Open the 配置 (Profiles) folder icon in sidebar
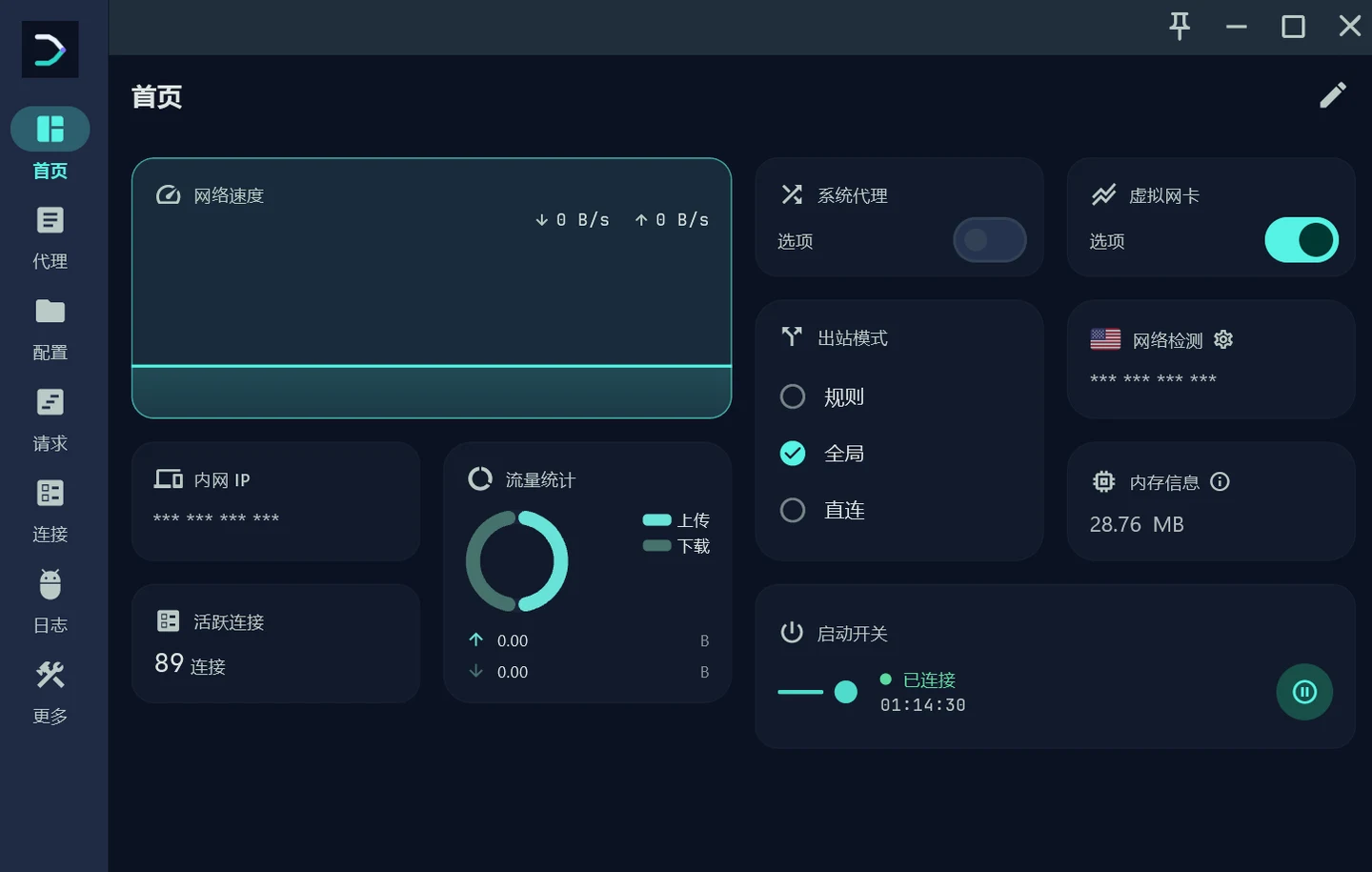1372x872 pixels. 50,312
